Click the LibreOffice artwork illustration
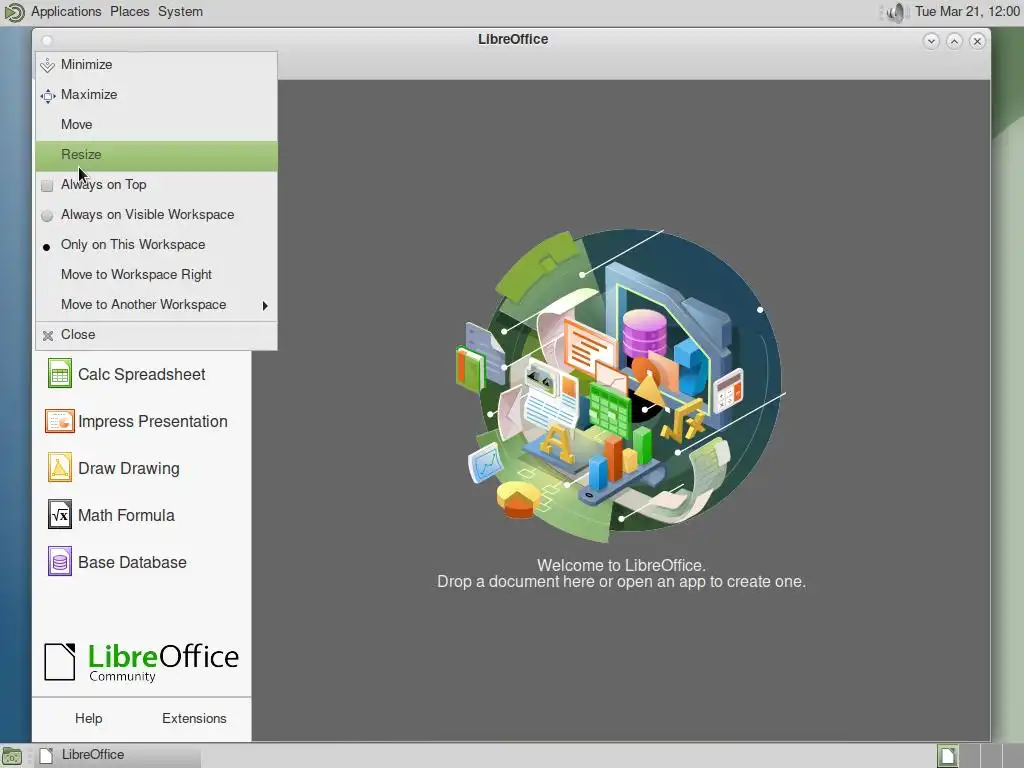The height and width of the screenshot is (768, 1024). (620, 386)
